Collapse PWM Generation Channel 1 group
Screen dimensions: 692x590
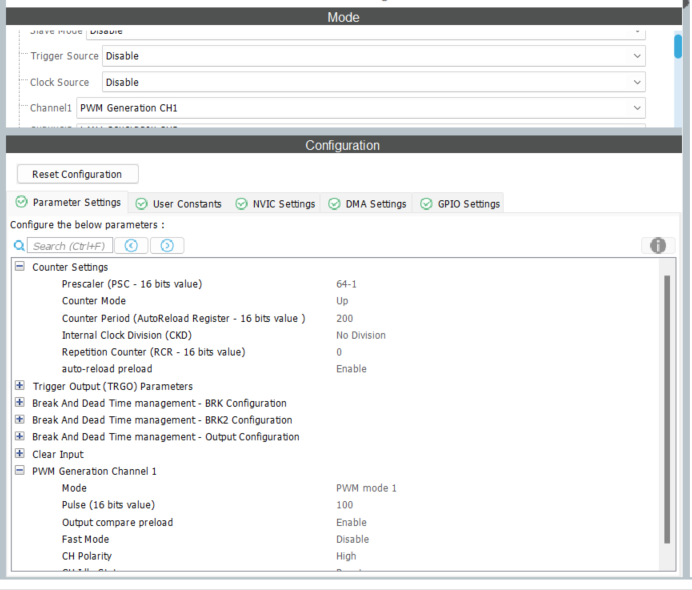[x=19, y=470]
